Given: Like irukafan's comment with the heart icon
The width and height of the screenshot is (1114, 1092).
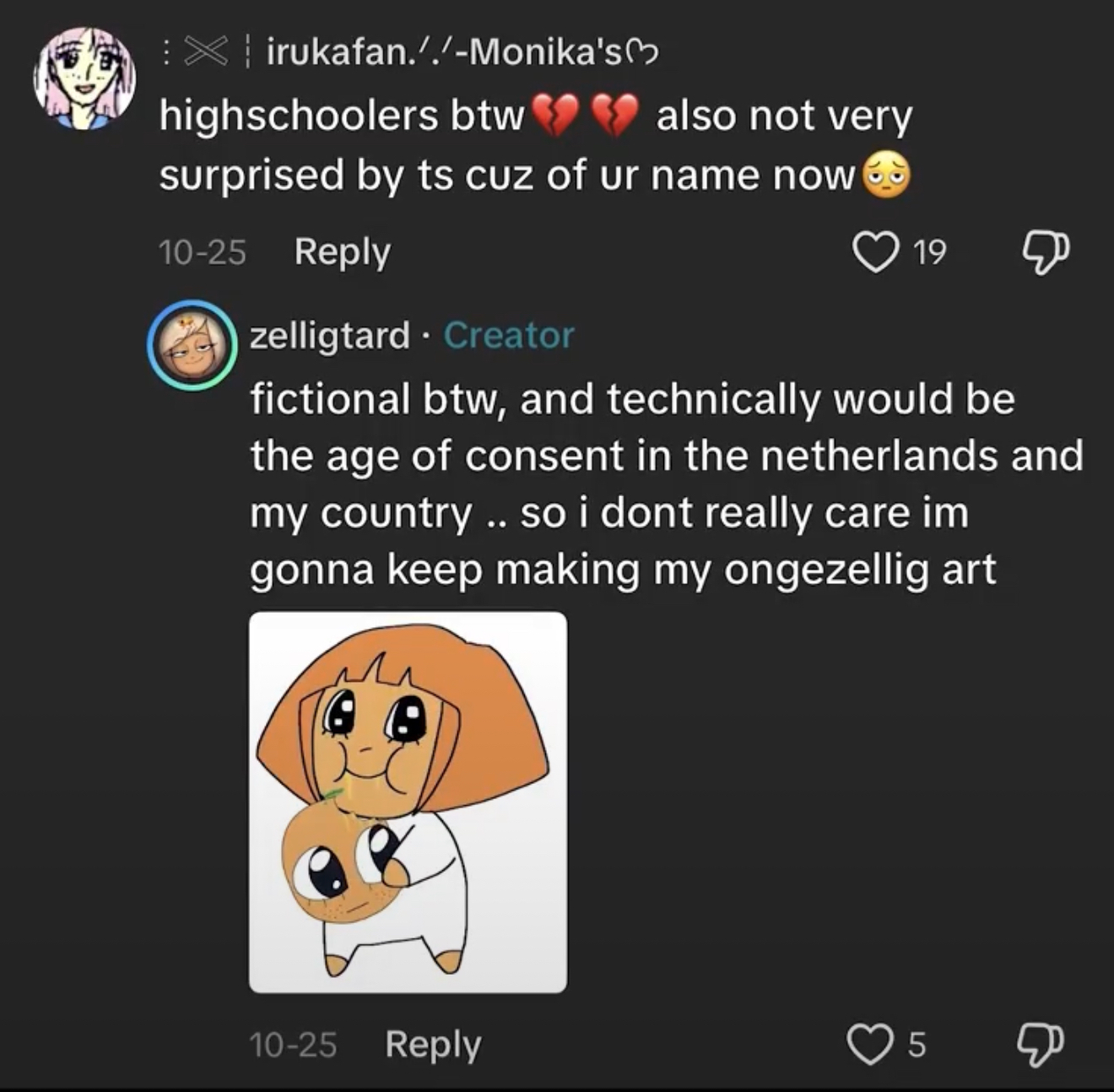Looking at the screenshot, I should point(876,252).
